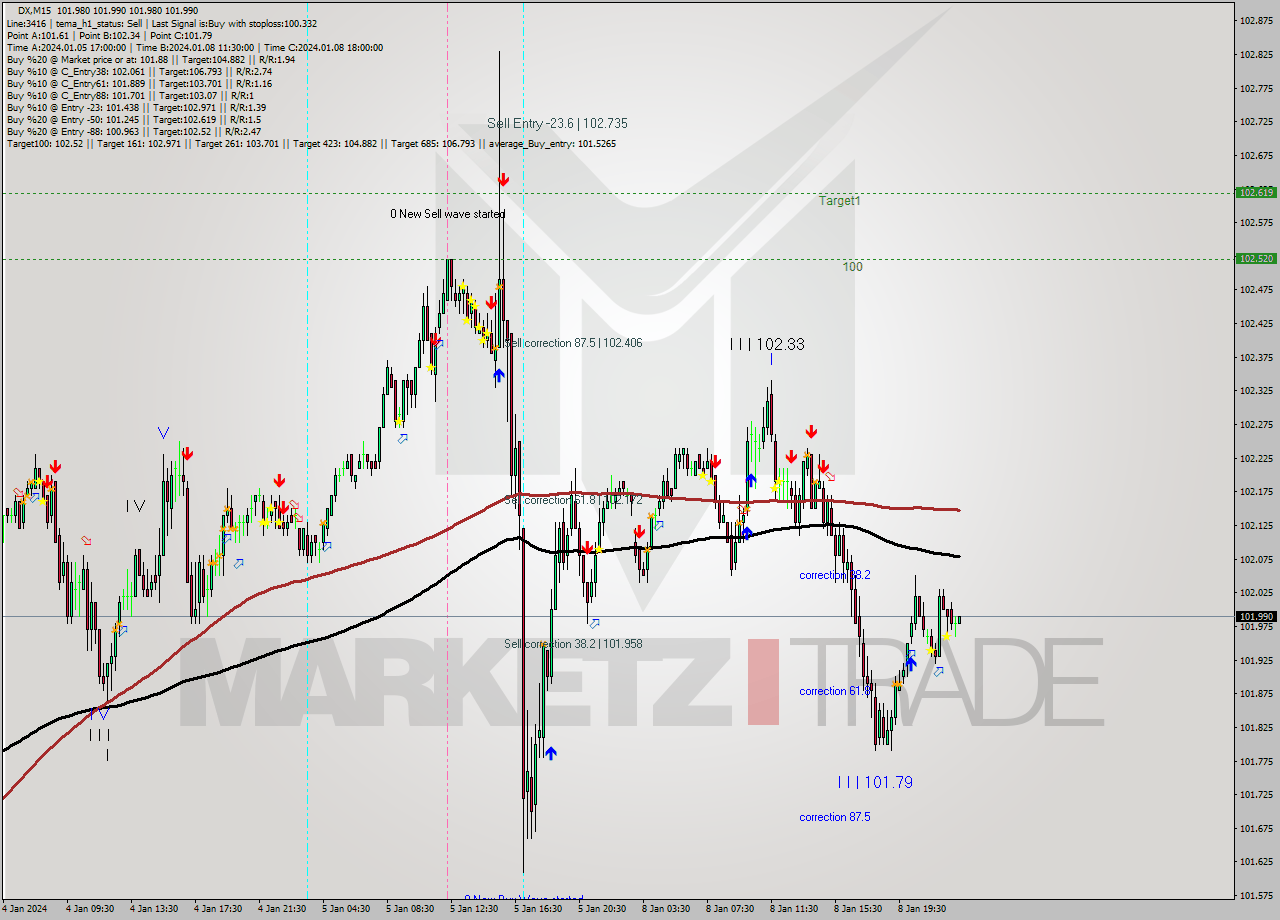1280x920 pixels.
Task: Click the Buy %20 @ Market price line
Action: (x=150, y=59)
